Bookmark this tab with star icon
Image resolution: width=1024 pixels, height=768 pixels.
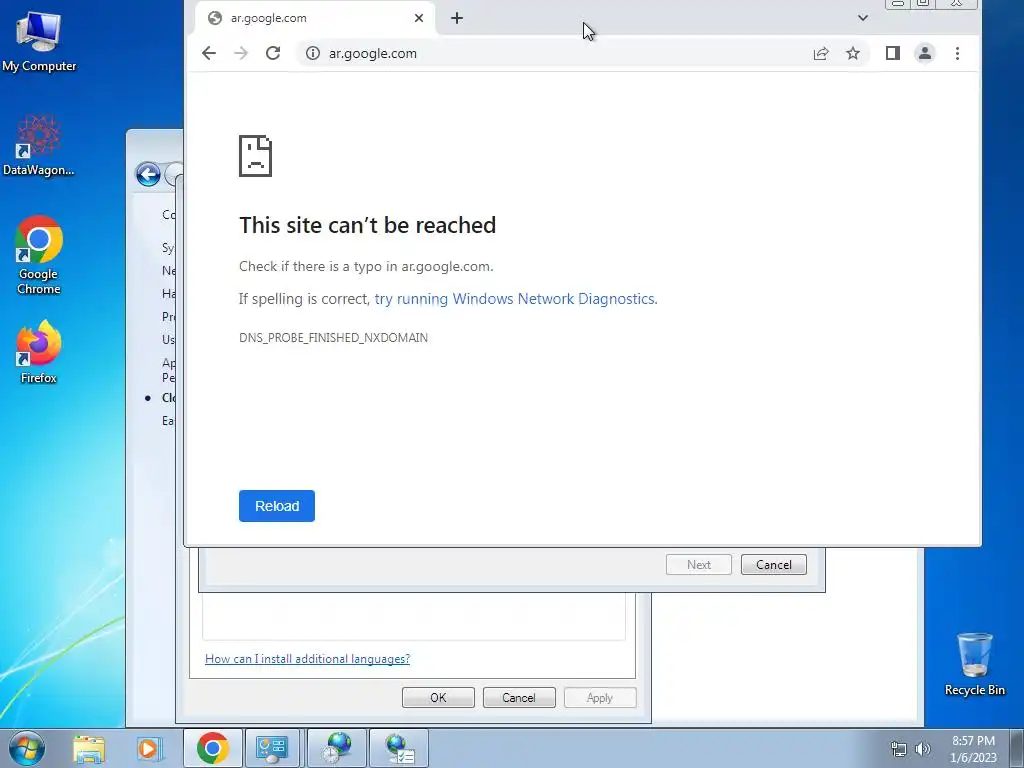[853, 54]
